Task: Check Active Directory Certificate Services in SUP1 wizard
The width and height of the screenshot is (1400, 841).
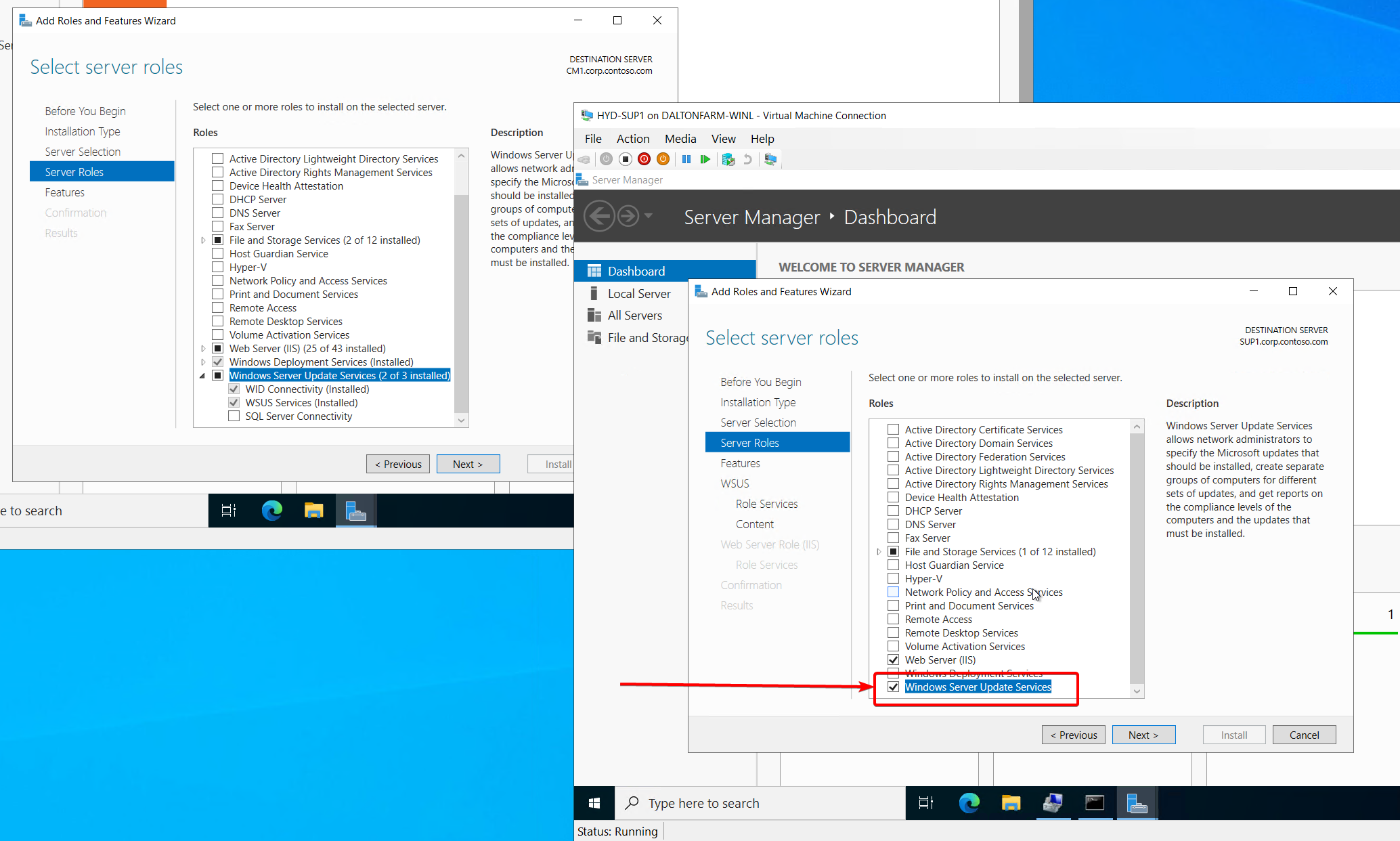Action: 894,429
